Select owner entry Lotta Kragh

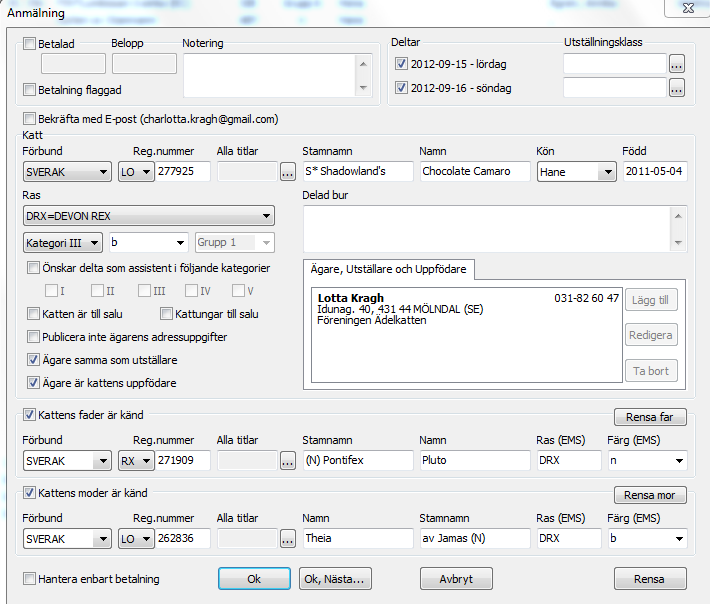click(x=467, y=309)
